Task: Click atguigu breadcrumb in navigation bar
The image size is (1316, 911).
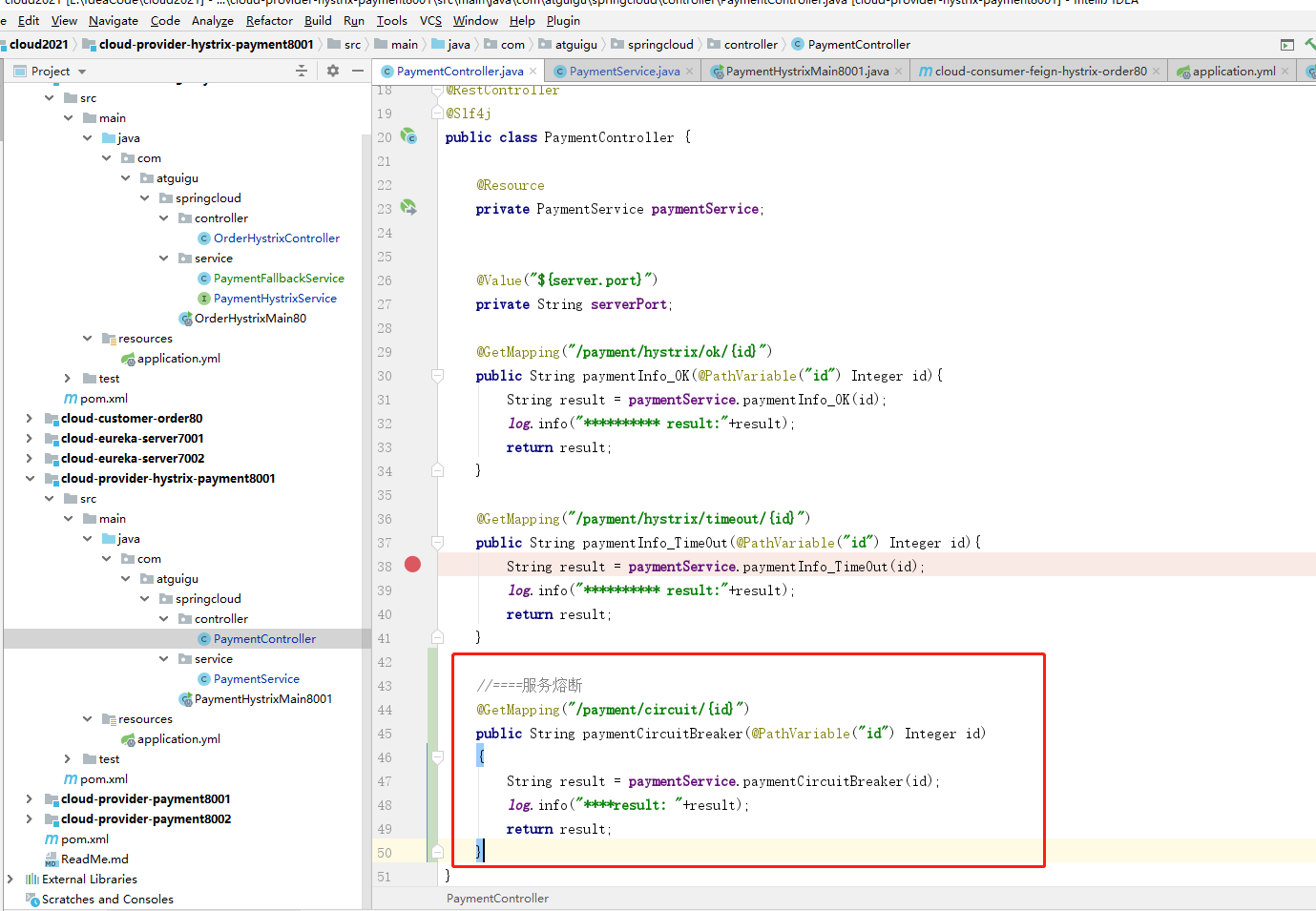Action: (568, 45)
